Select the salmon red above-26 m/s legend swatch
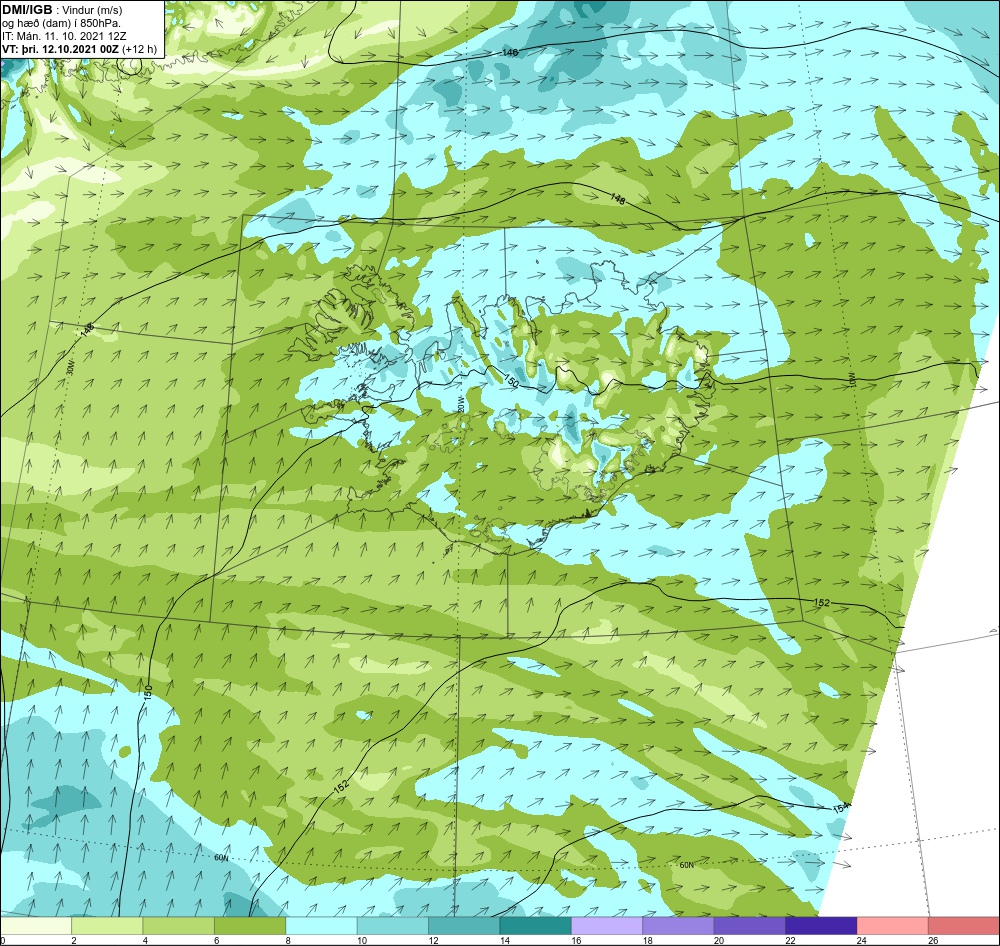This screenshot has width=1000, height=946. [x=964, y=926]
